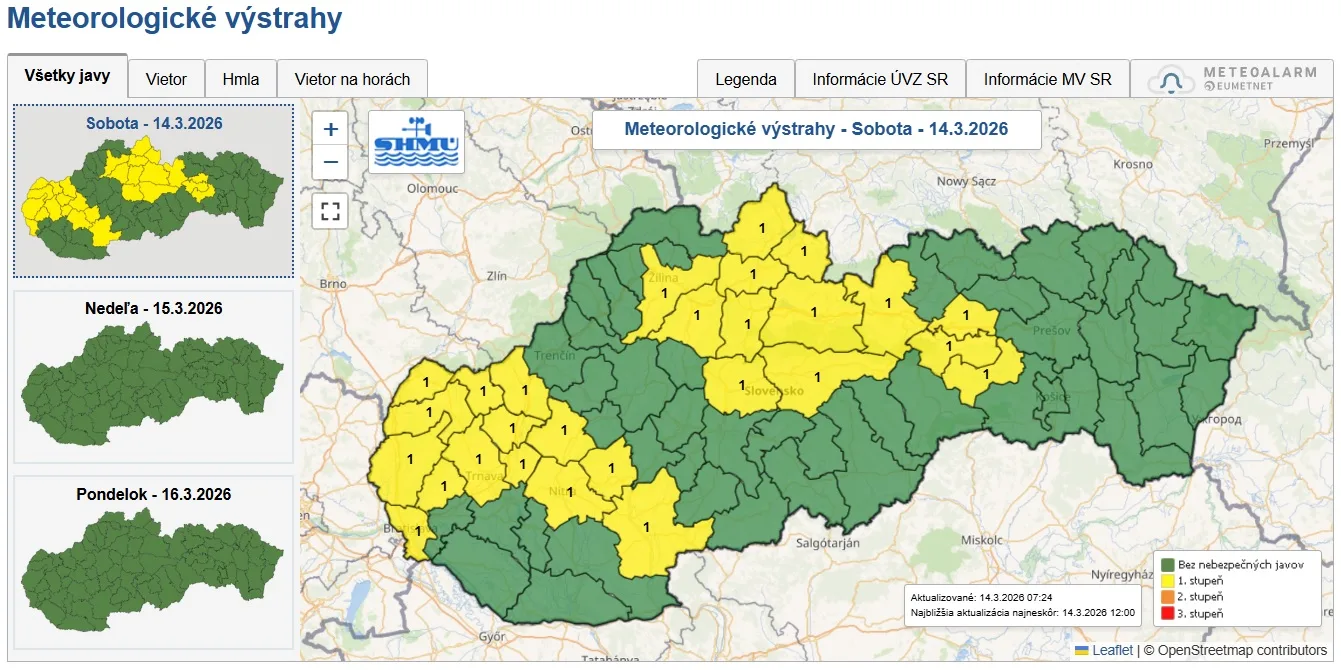Viewport: 1341px width, 670px height.
Task: Zoom in the map with plus button
Action: (x=330, y=129)
